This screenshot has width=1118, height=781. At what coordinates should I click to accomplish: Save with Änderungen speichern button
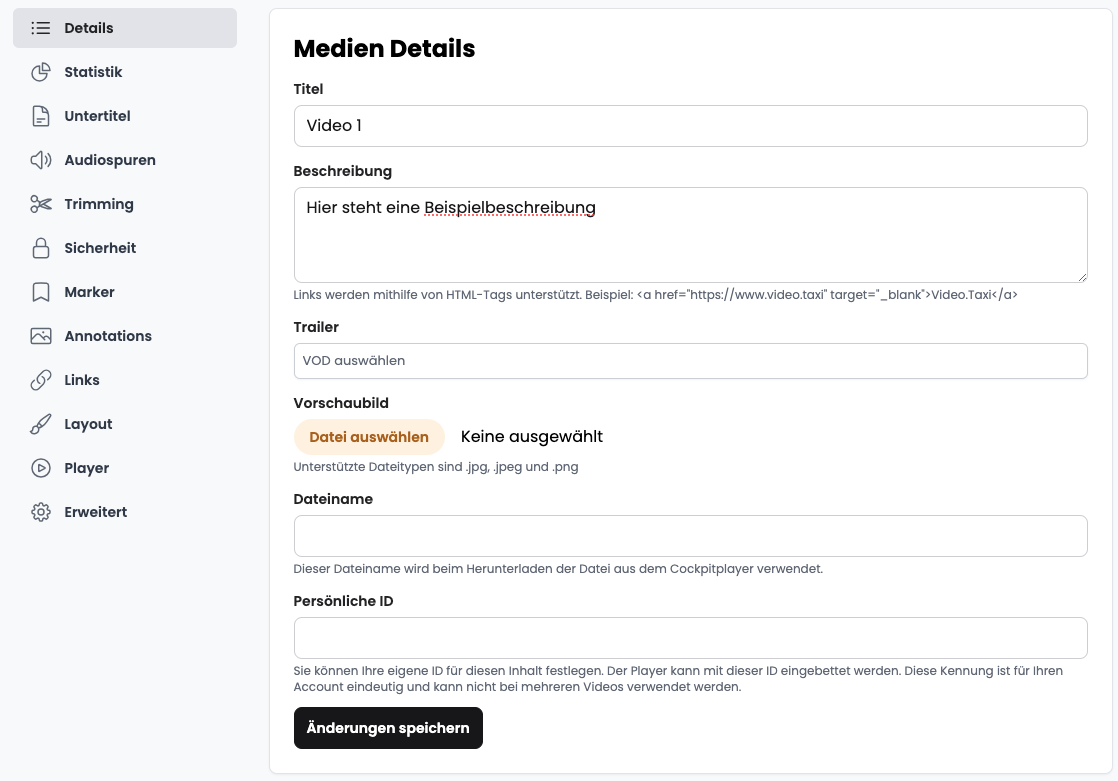[x=388, y=728]
